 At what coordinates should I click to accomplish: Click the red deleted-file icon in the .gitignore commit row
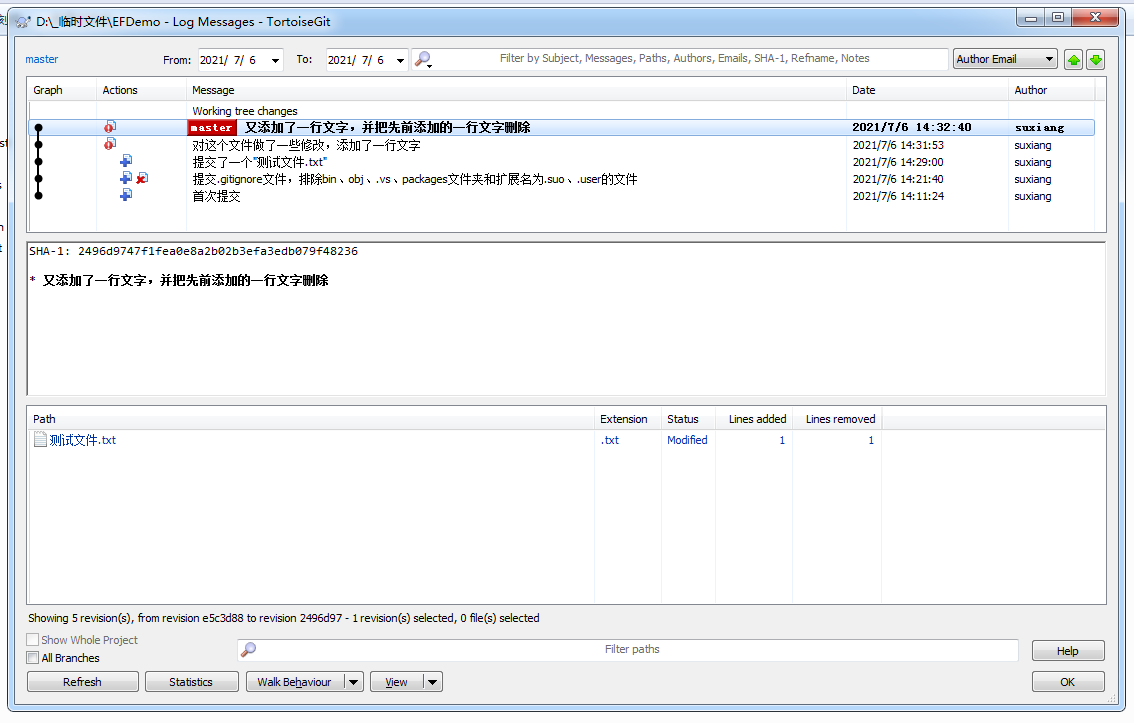(x=142, y=179)
